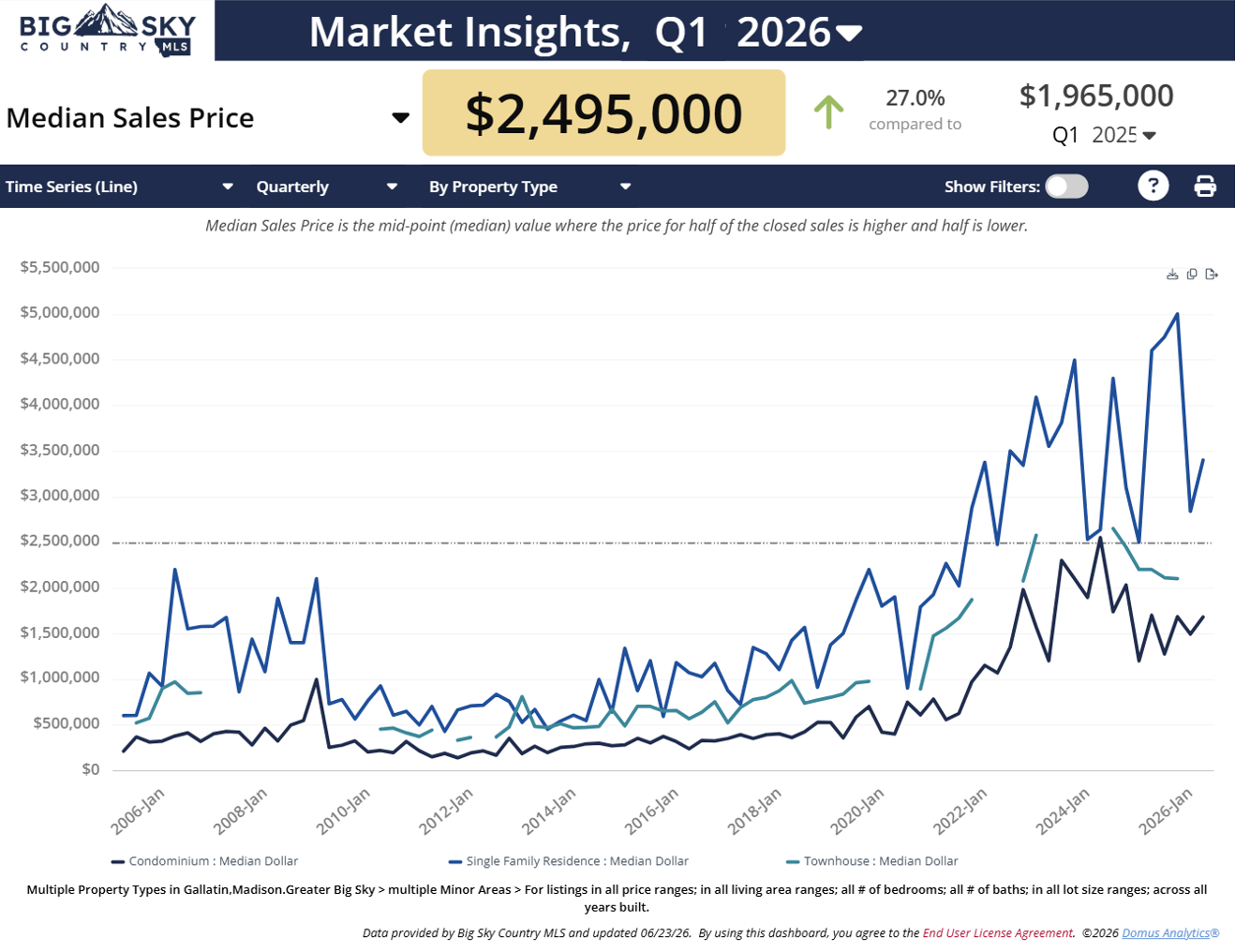Click the Median Sales Price definition sentence

(x=617, y=226)
